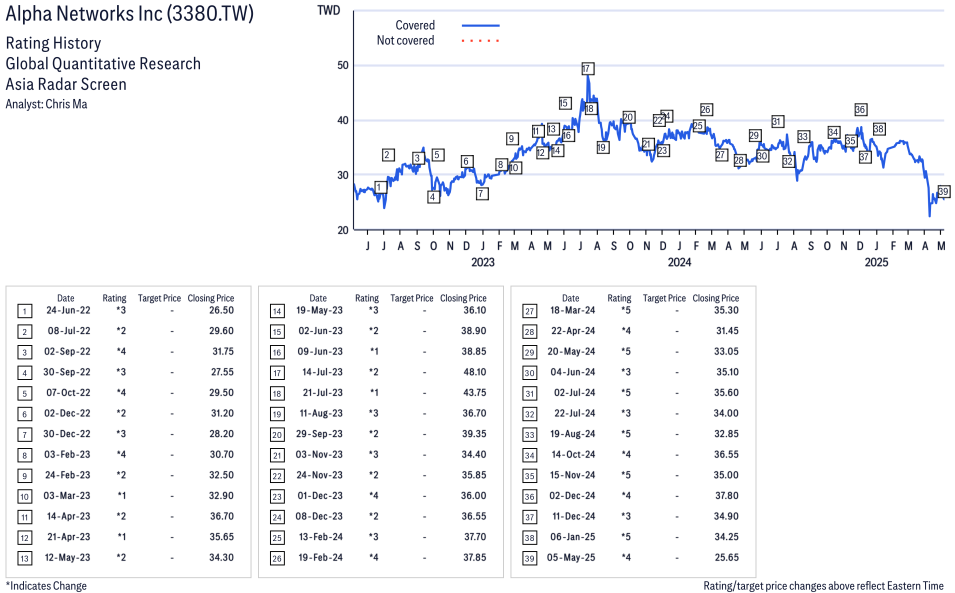955x593 pixels.
Task: Click the Alpha Networks Inc (3380.TW) title
Action: click(129, 14)
